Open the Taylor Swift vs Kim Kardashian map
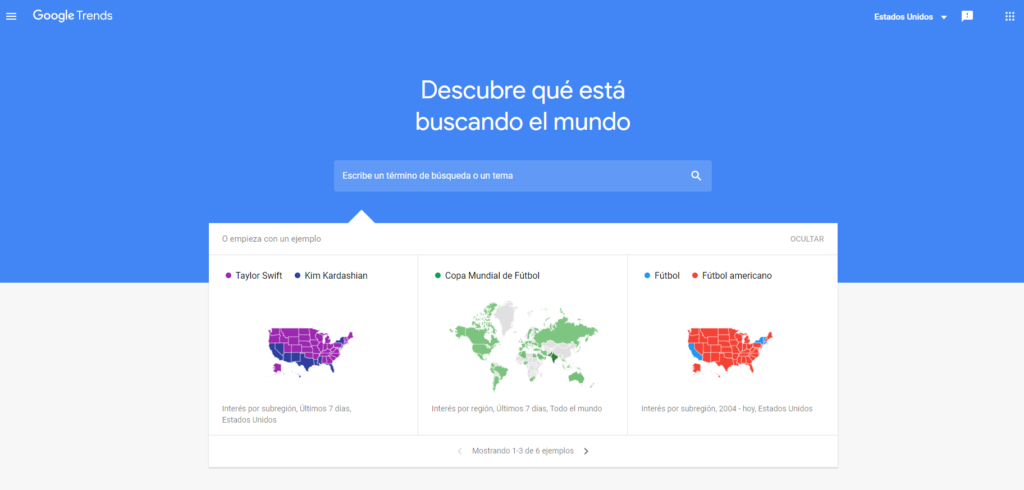1024x490 pixels. 310,351
